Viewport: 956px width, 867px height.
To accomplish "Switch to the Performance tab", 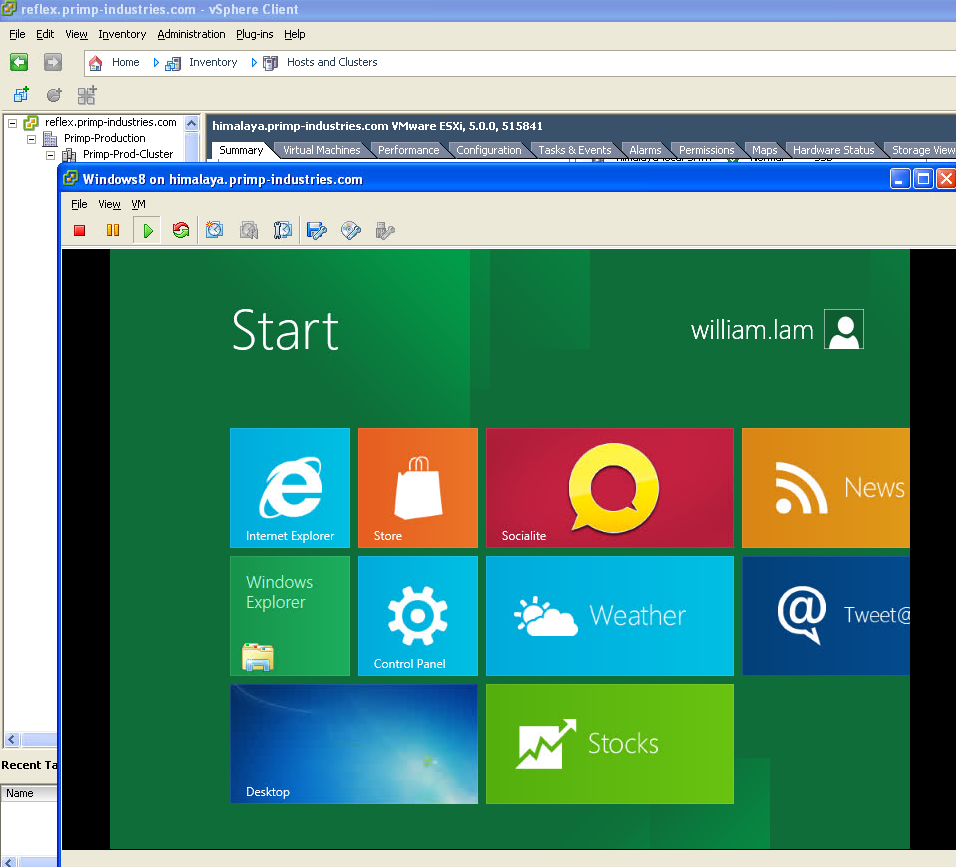I will (408, 150).
